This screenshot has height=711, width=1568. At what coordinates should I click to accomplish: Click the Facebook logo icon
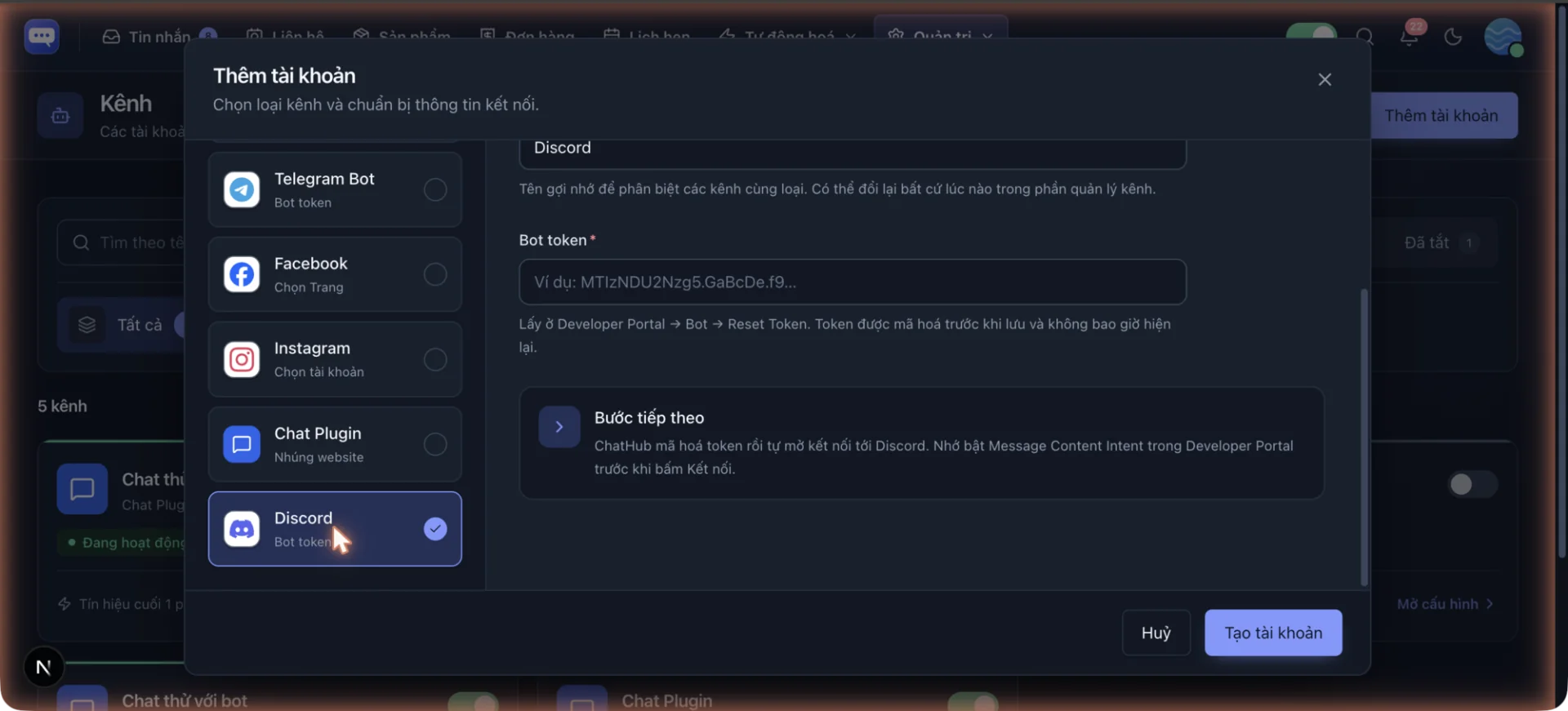click(242, 274)
